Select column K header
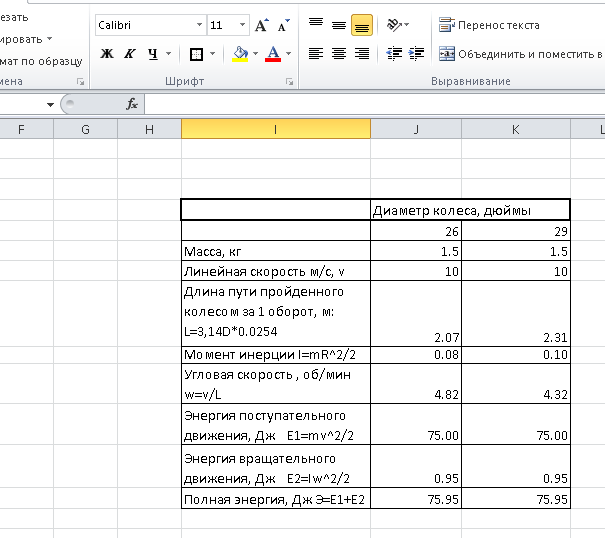The width and height of the screenshot is (605, 538). point(516,129)
